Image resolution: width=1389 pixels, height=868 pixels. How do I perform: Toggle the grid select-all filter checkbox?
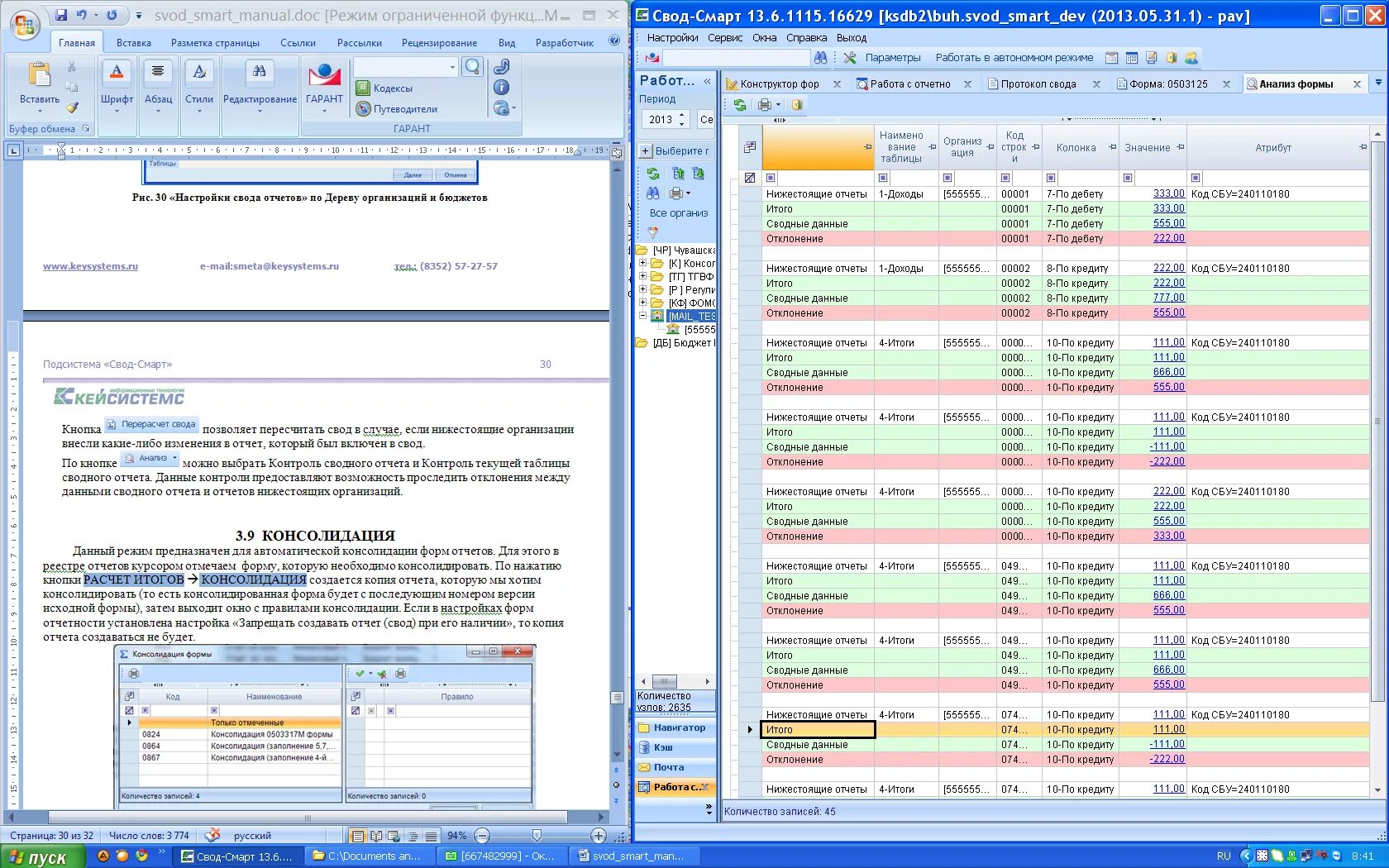click(x=750, y=178)
